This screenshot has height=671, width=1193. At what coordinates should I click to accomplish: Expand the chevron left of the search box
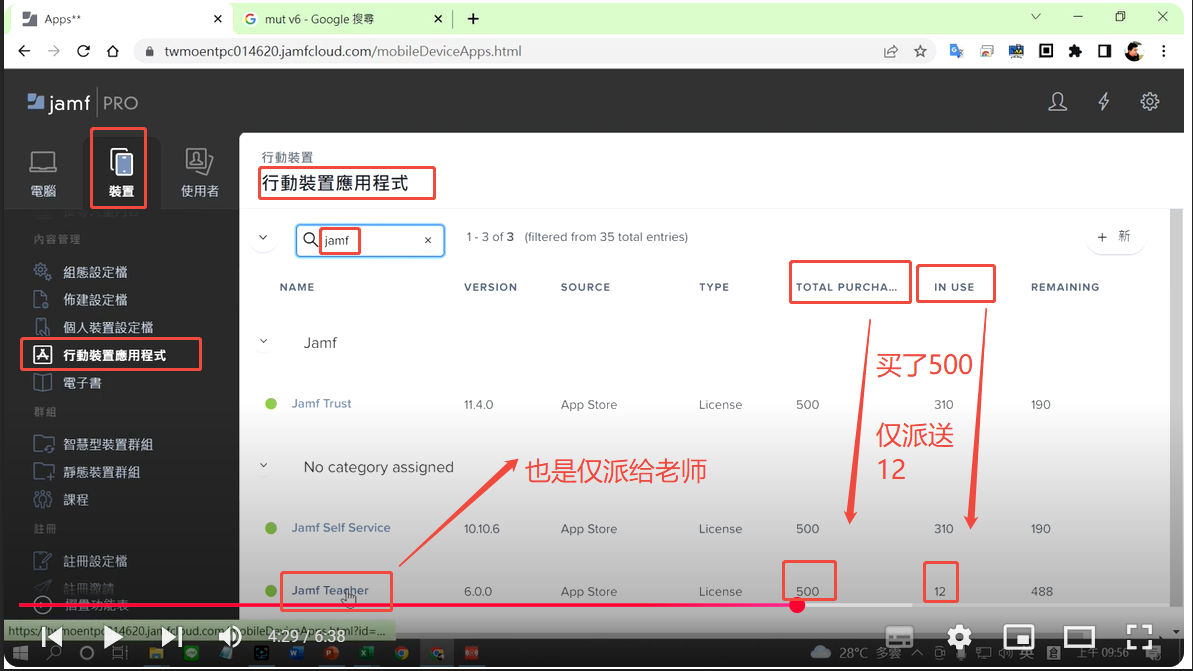[264, 238]
